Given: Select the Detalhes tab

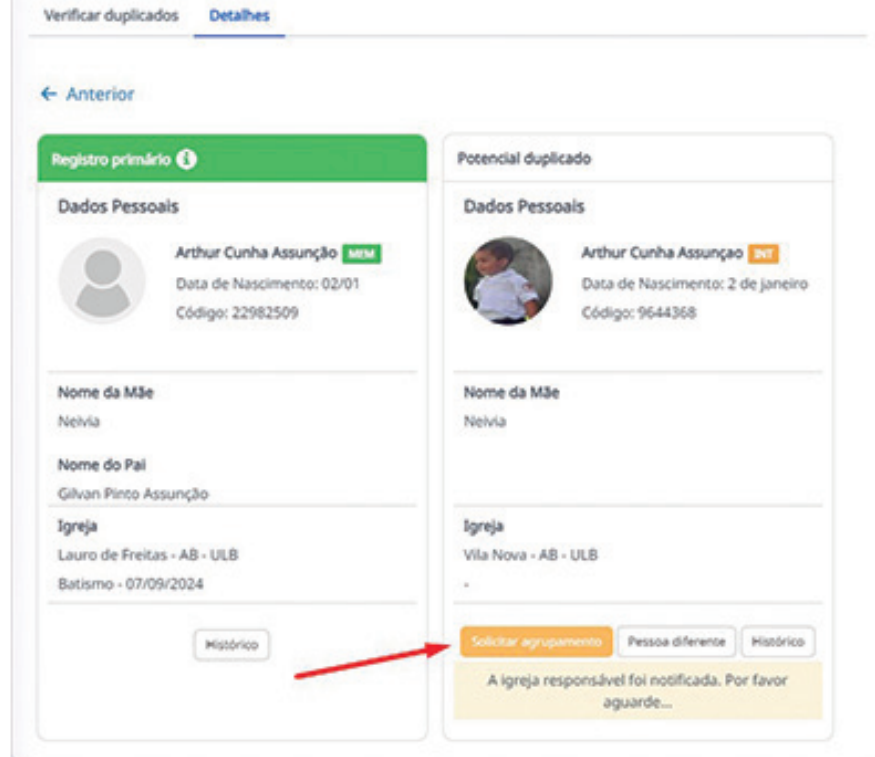Looking at the screenshot, I should [x=240, y=16].
